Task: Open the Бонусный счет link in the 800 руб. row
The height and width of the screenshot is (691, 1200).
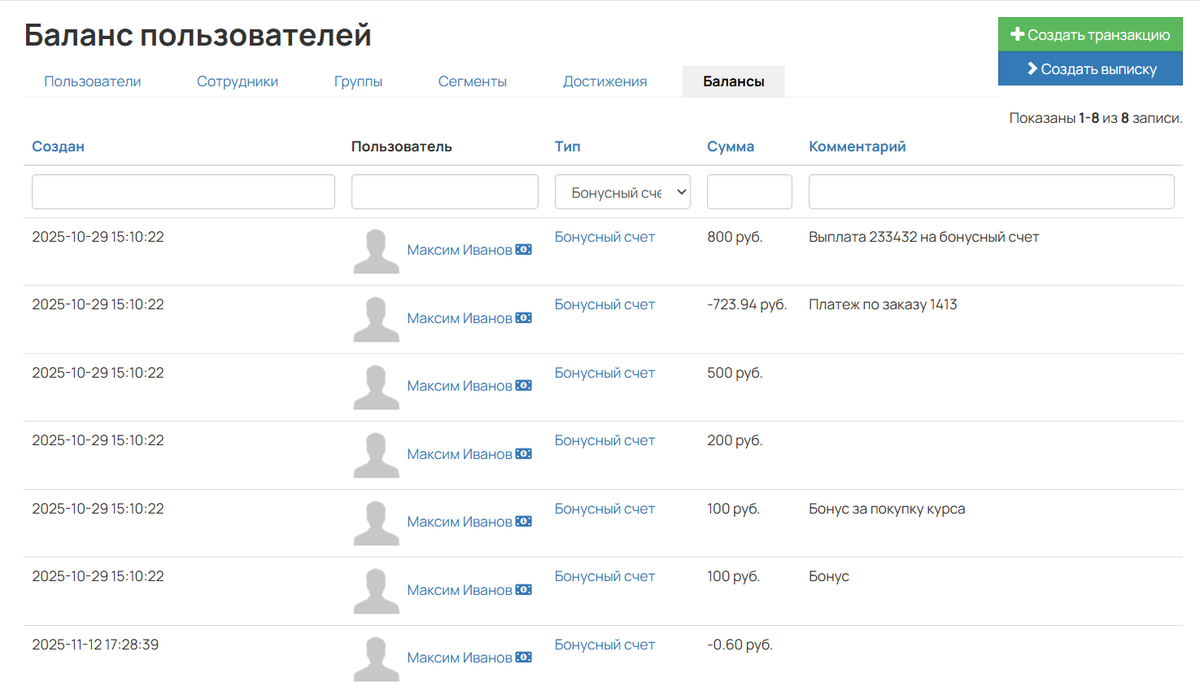Action: [x=604, y=237]
